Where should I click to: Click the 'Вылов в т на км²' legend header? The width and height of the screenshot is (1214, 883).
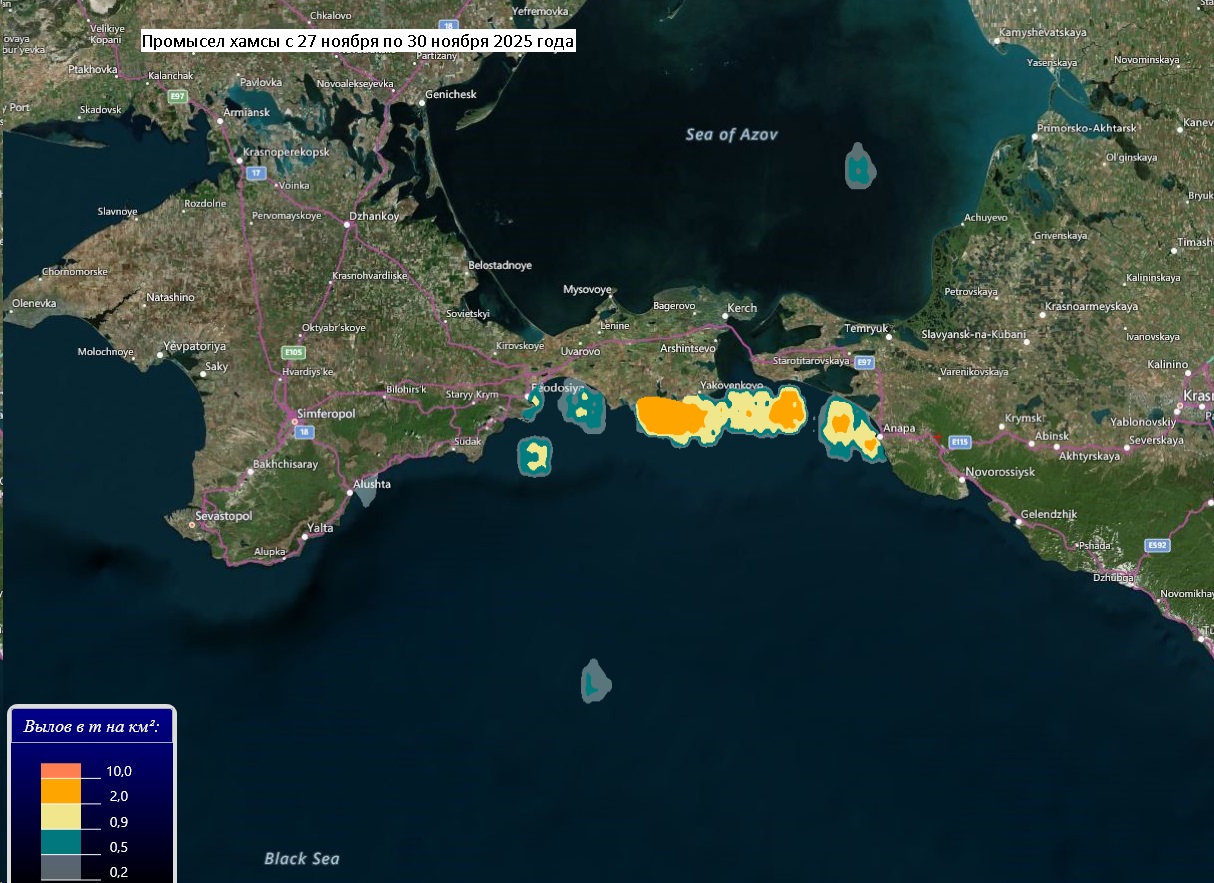[92, 727]
